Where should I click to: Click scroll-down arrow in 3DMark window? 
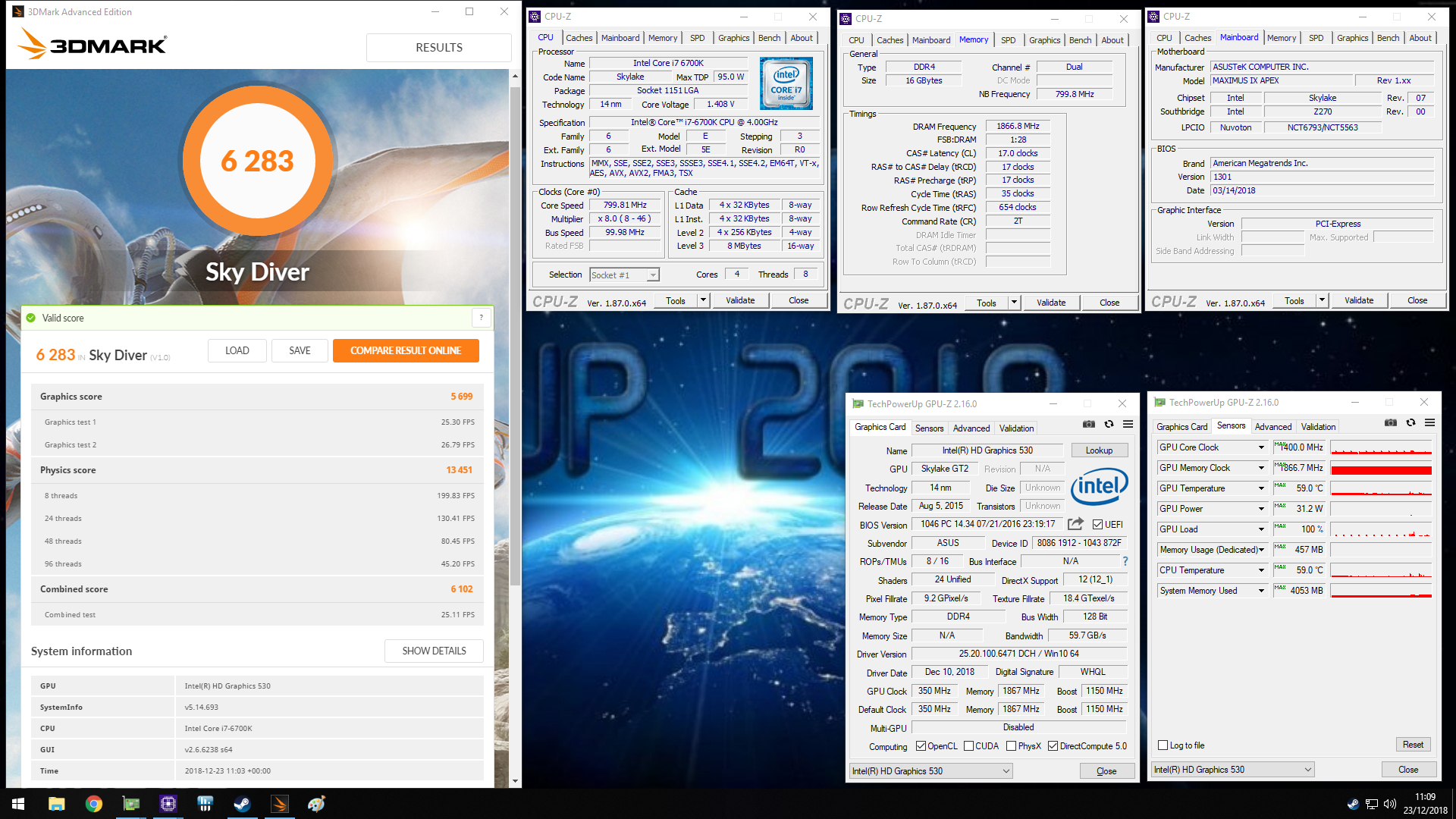[x=515, y=780]
